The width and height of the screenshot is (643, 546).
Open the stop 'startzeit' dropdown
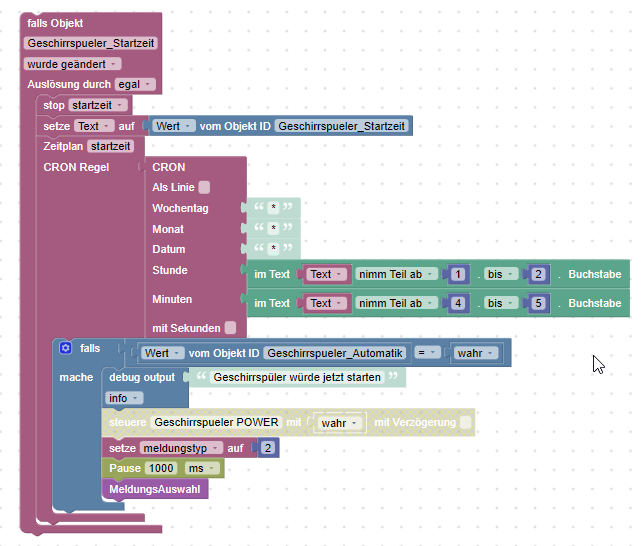98,105
